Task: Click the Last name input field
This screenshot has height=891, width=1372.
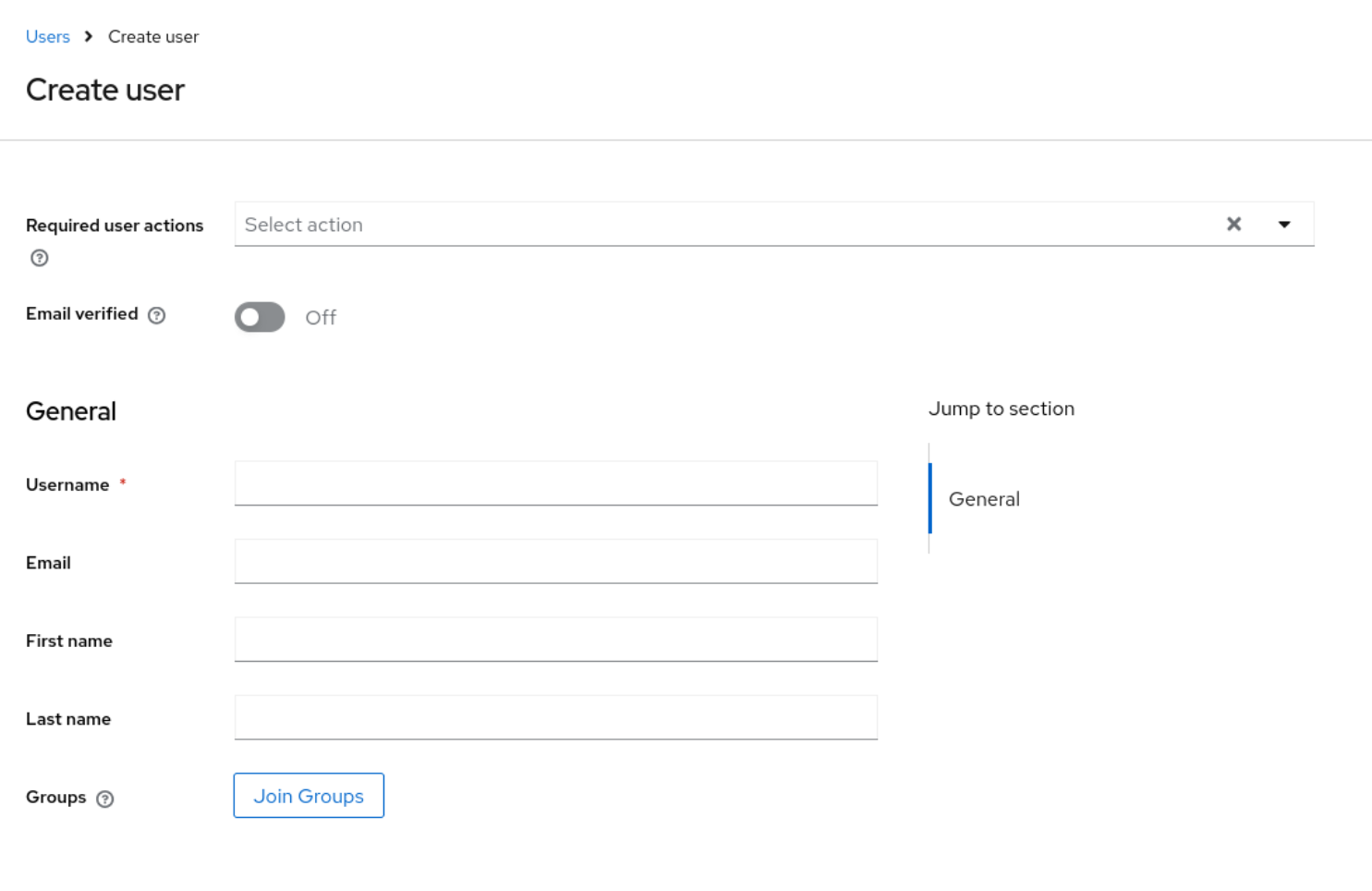Action: [x=555, y=717]
